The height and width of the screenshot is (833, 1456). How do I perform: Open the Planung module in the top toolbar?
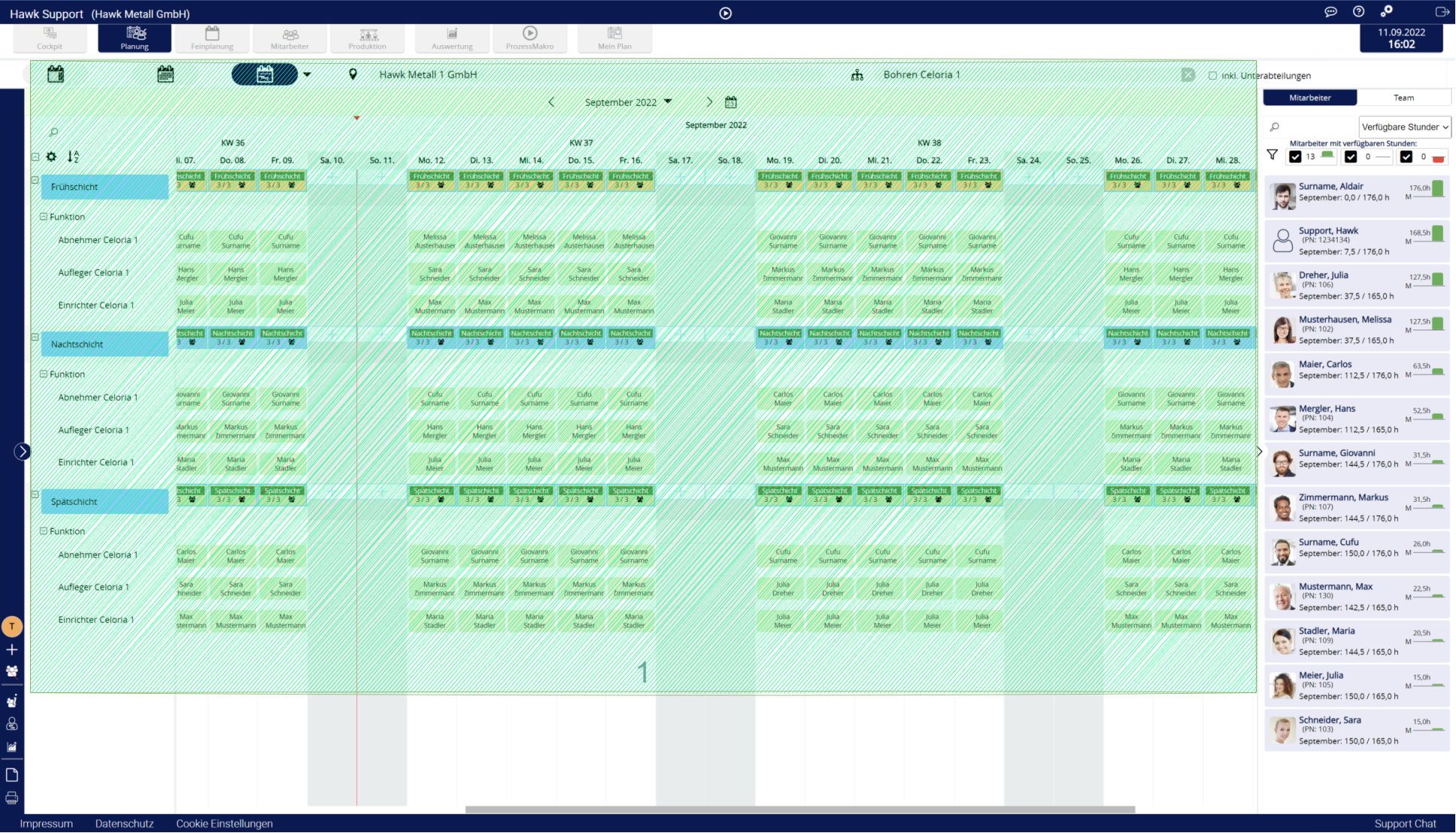pos(135,38)
